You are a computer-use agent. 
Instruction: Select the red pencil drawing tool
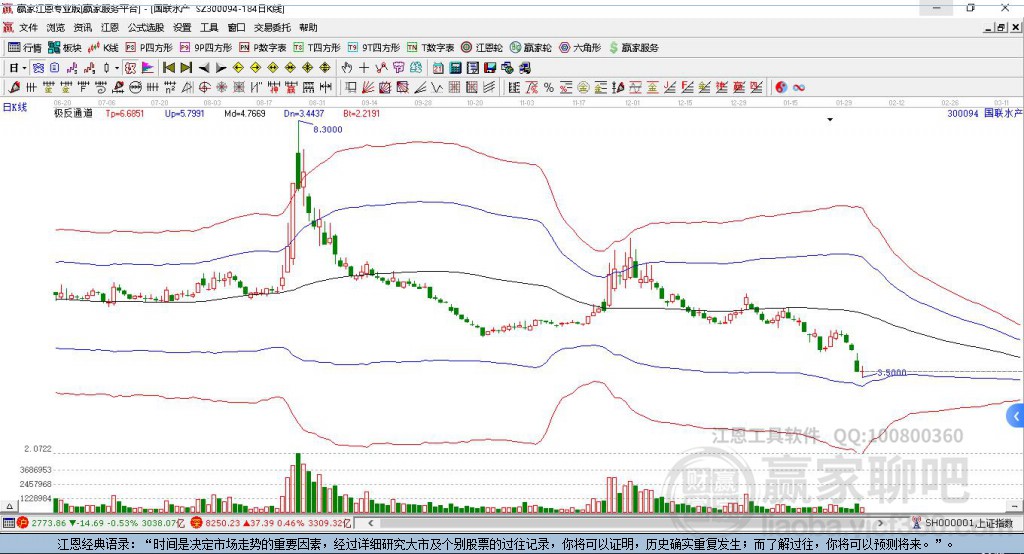coord(14,87)
